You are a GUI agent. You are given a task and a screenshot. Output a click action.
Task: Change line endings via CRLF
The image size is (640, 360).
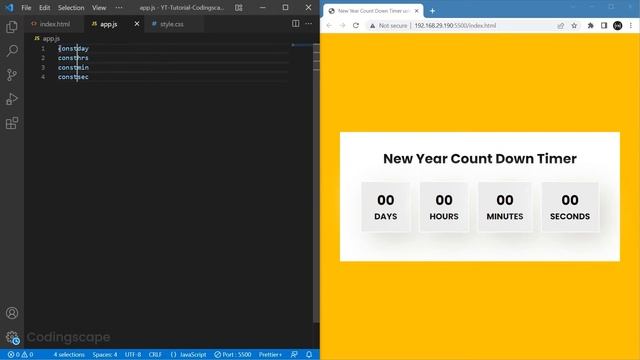click(x=155, y=354)
